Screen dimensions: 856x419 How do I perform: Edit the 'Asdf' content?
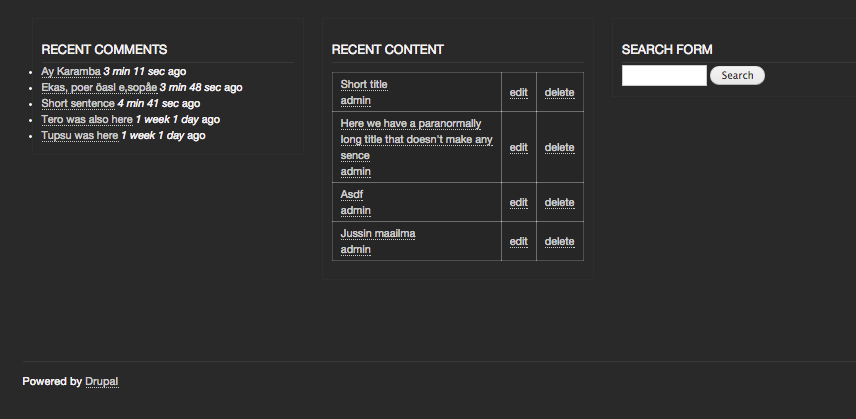(519, 202)
